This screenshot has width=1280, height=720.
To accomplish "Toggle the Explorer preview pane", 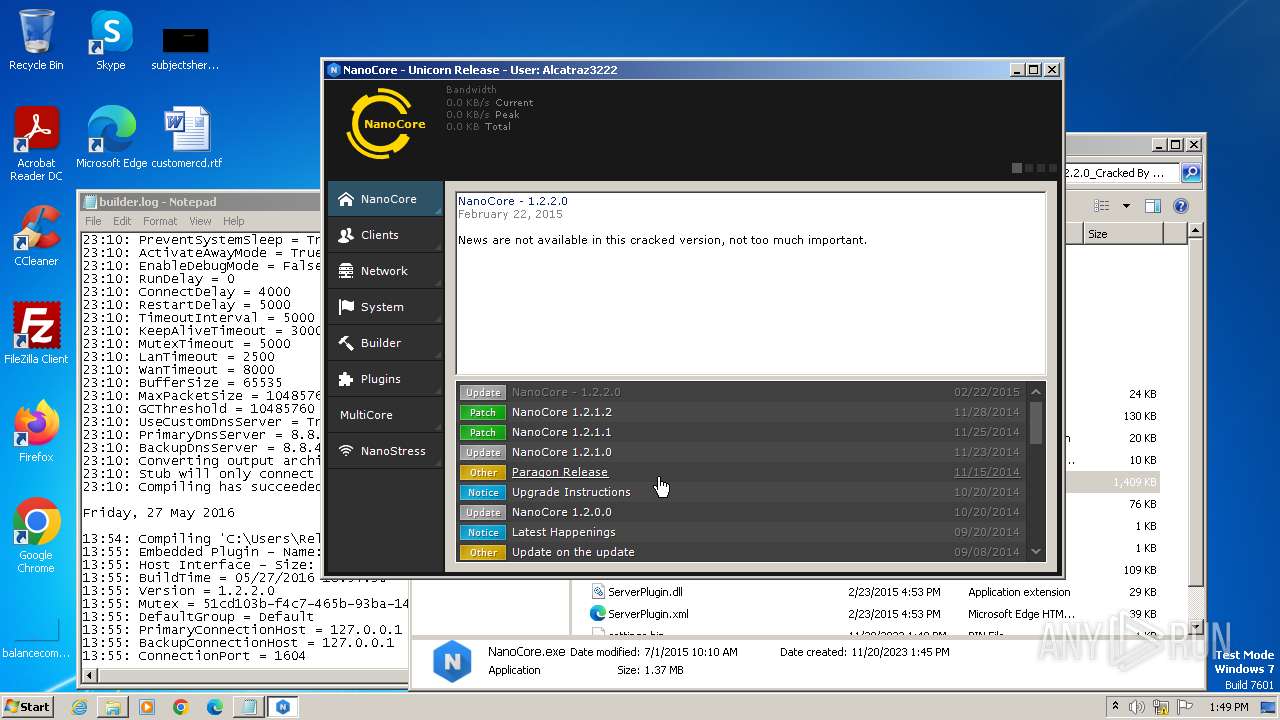I will tap(1153, 206).
